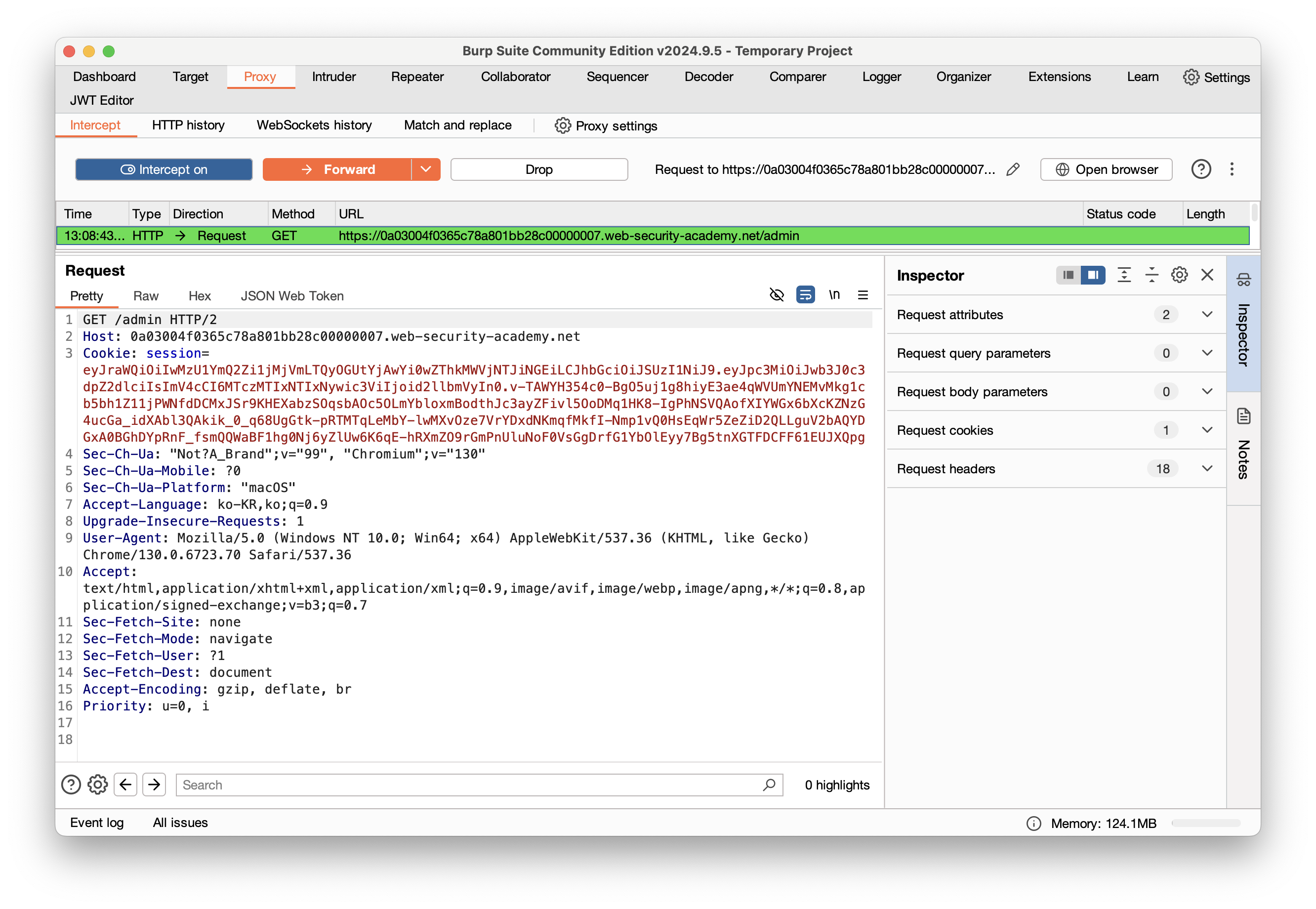Open Inspector settings gear

click(1179, 275)
